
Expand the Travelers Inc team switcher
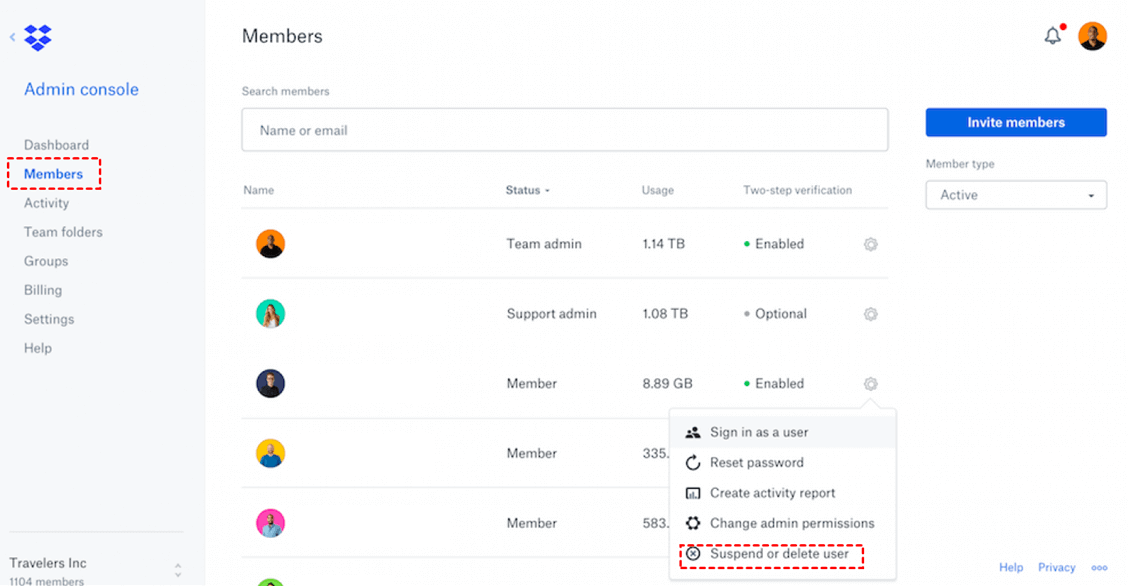tap(178, 570)
